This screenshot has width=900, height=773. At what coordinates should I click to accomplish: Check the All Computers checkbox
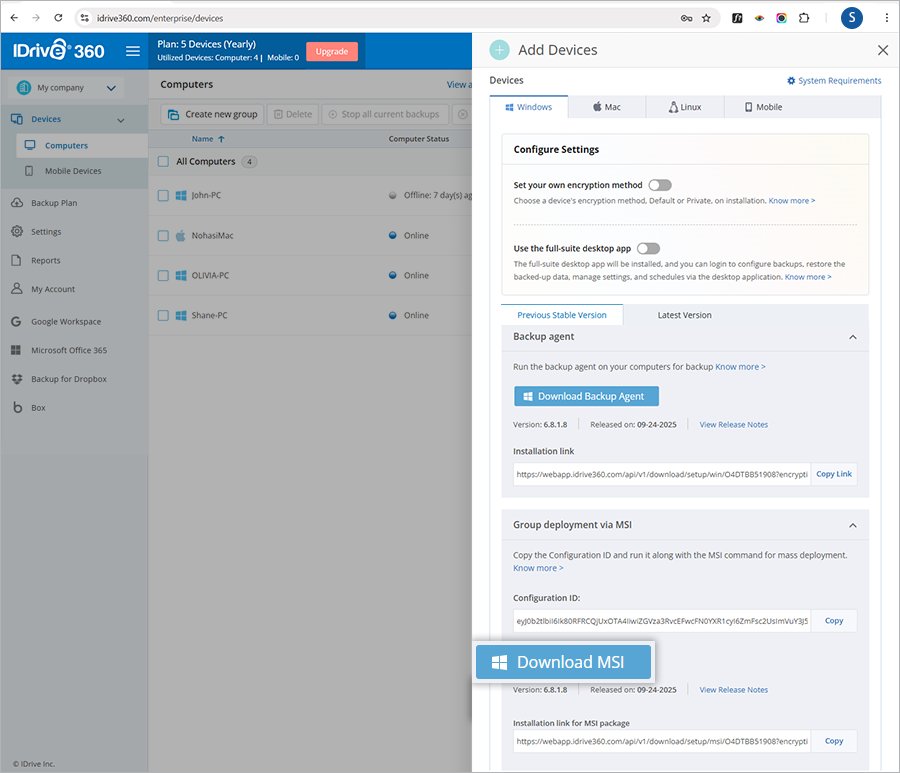point(163,161)
